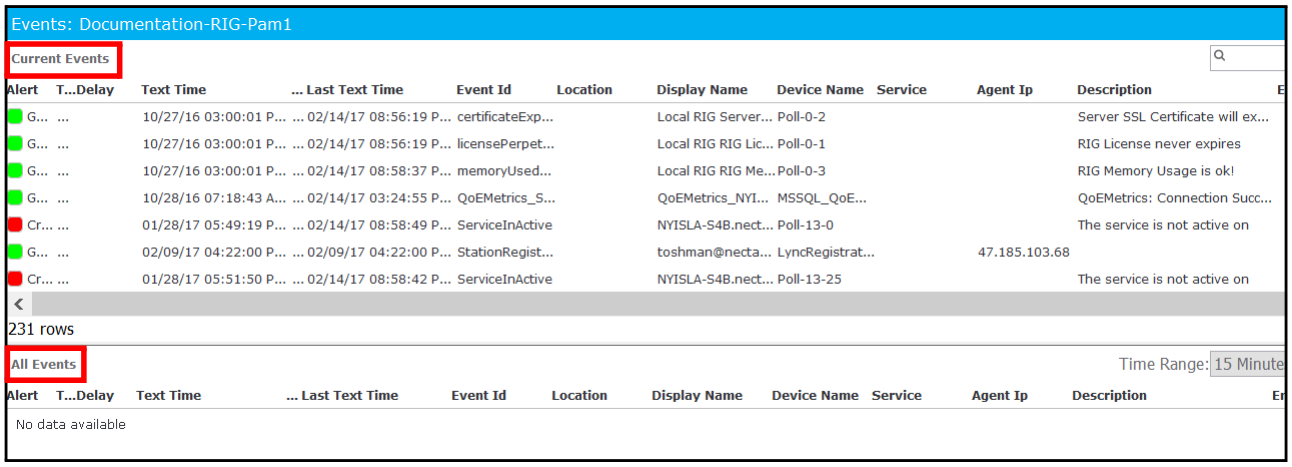1292x467 pixels.
Task: Sort All Events by Display Name column
Action: tap(697, 396)
